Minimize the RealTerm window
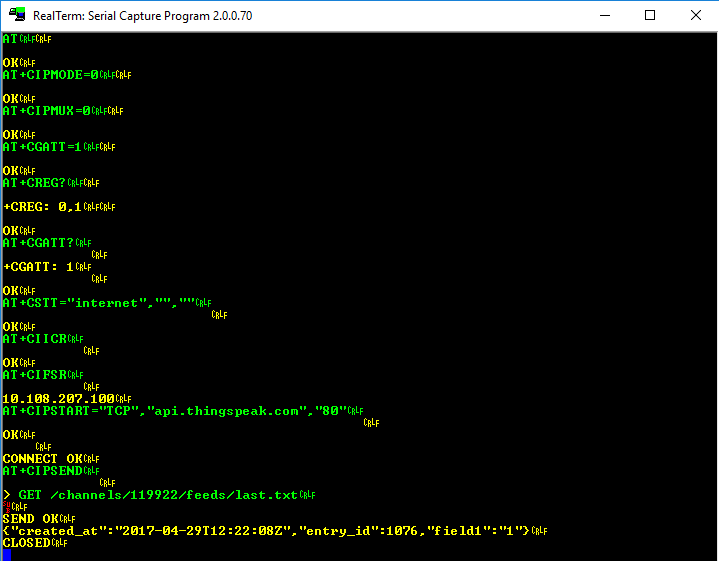 (603, 15)
